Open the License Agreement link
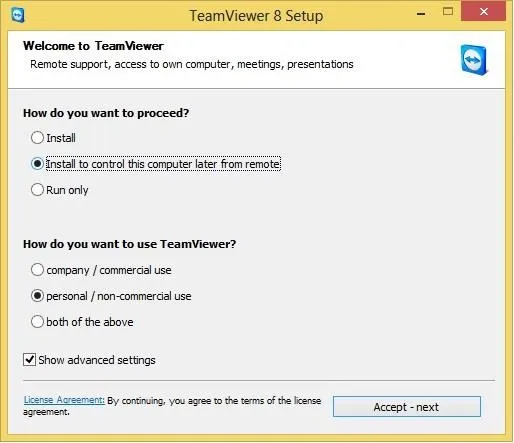This screenshot has height=443, width=514. 64,400
